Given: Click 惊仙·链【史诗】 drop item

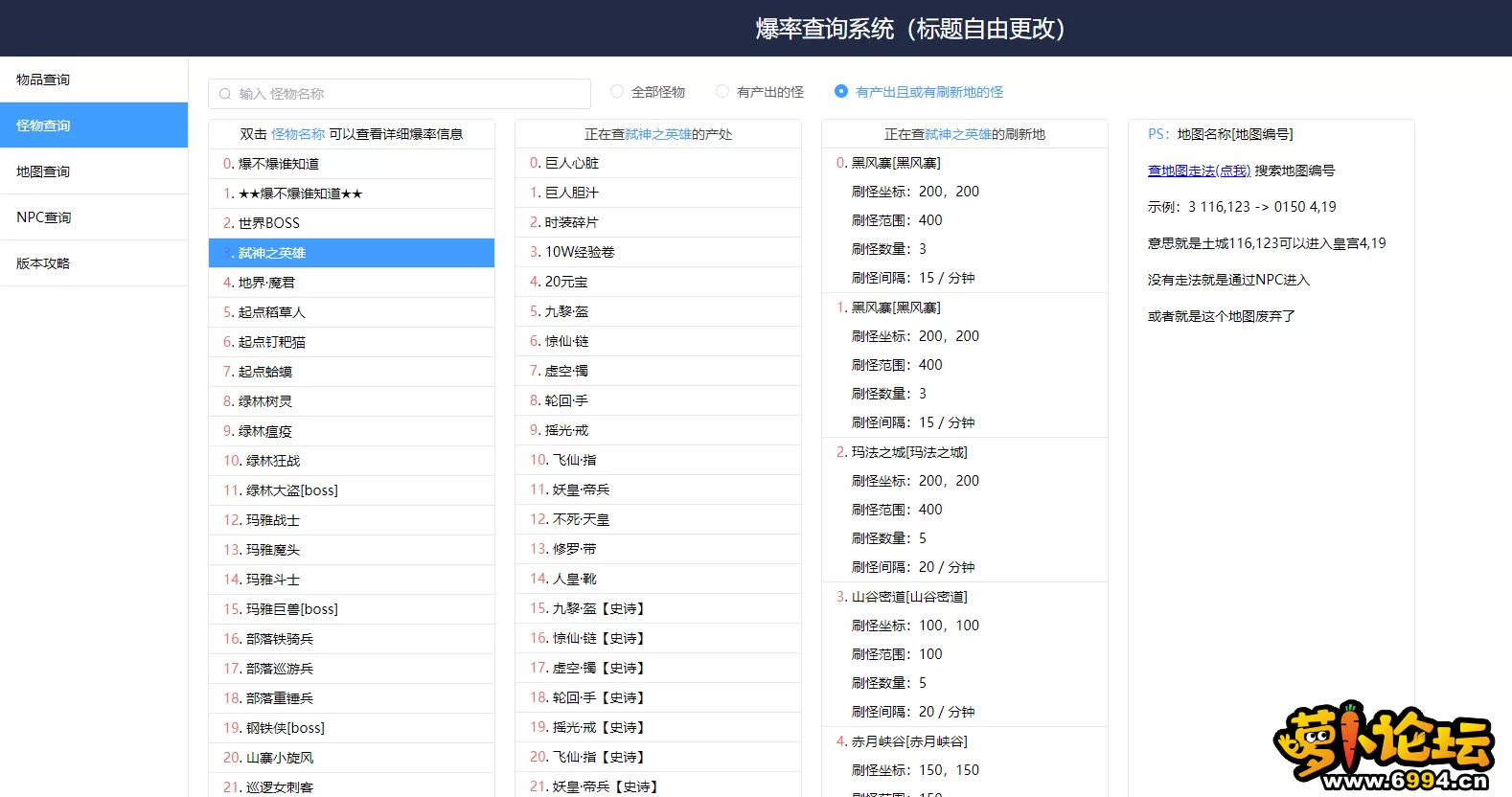Looking at the screenshot, I should click(658, 638).
